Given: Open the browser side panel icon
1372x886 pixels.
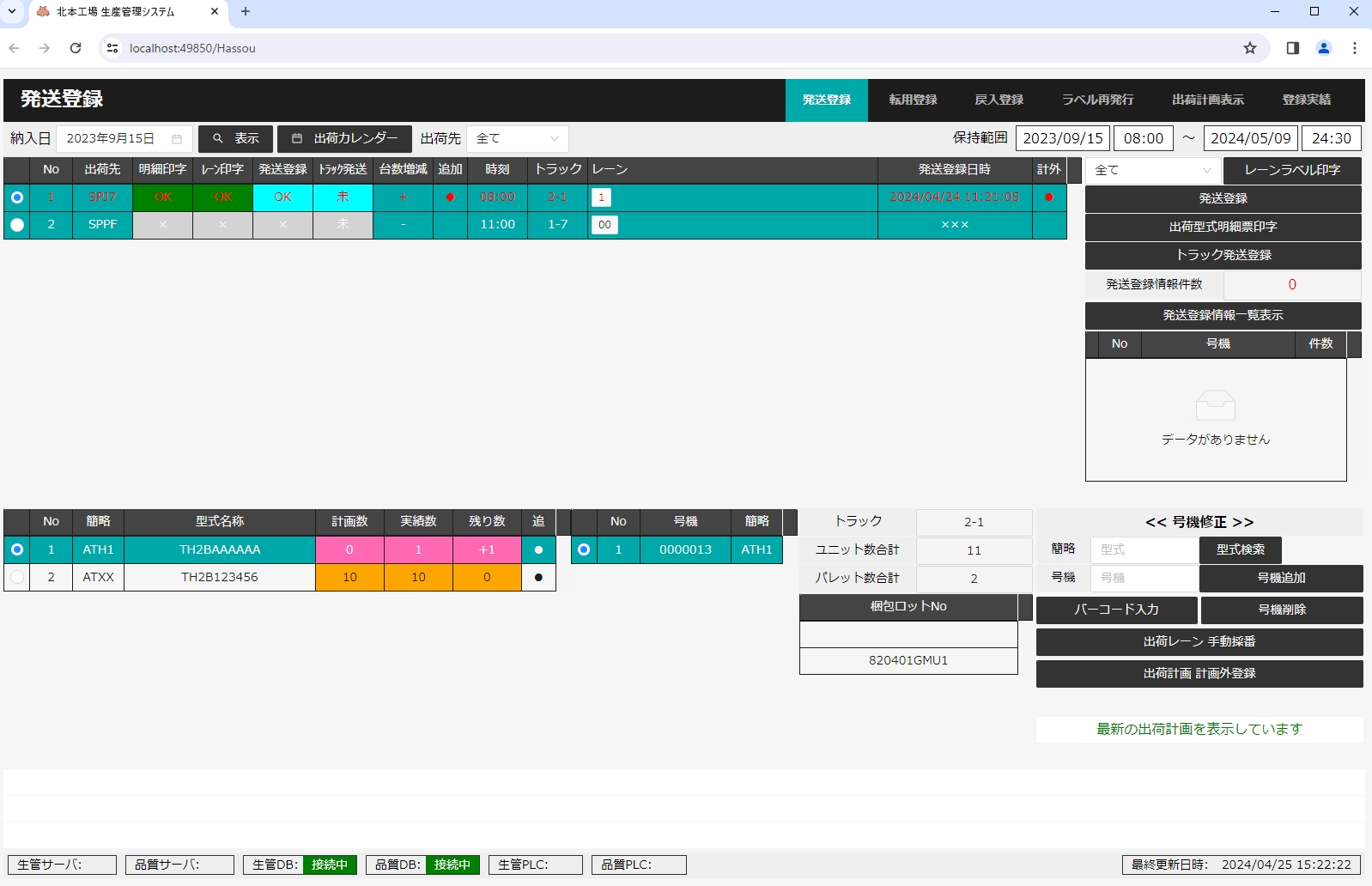Looking at the screenshot, I should [x=1293, y=48].
